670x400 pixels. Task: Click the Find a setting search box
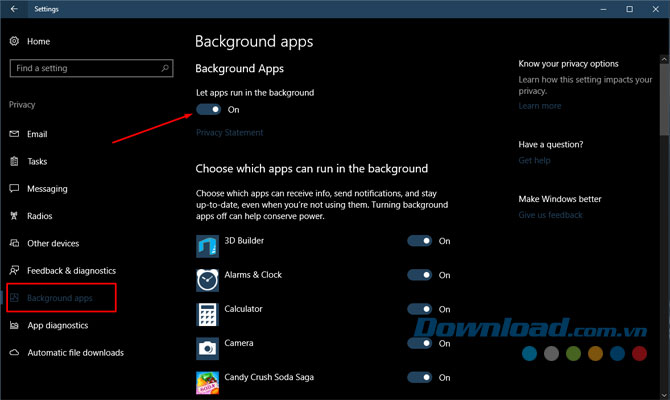point(91,68)
